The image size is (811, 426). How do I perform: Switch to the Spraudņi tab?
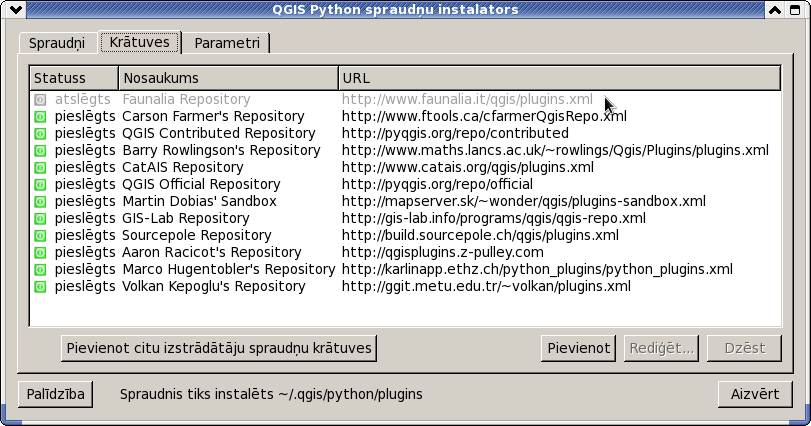(57, 43)
